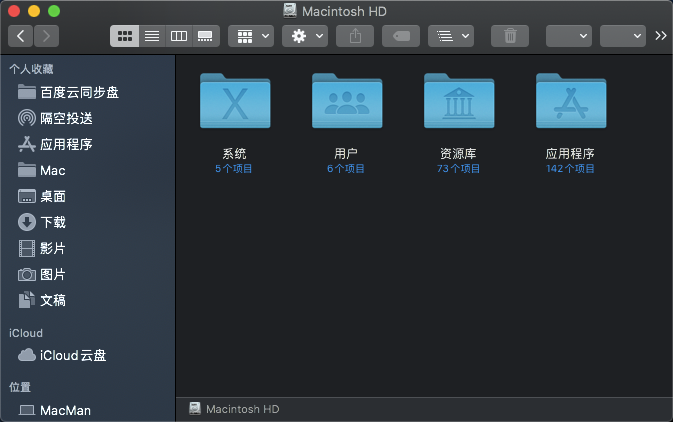Open 桌面 Desktop in the sidebar
Viewport: 673px width, 422px height.
click(88, 197)
